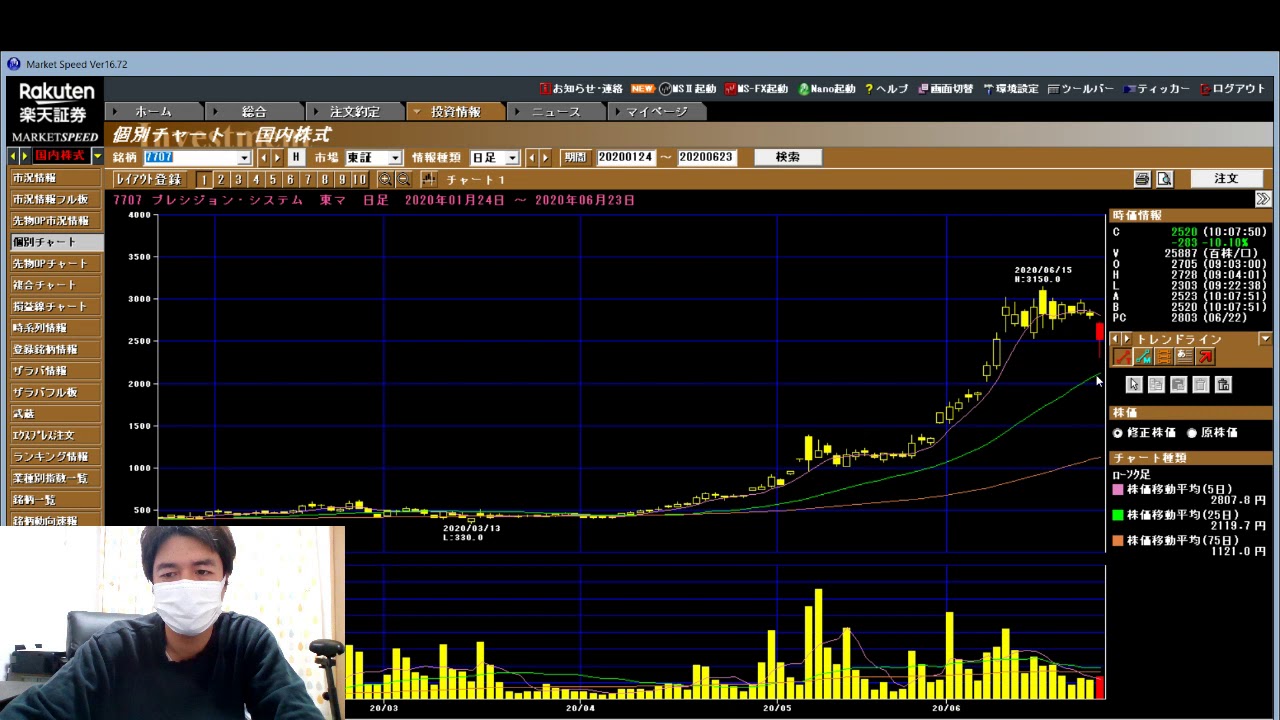1280x720 pixels.
Task: Select the red trendline drawing tool
Action: tap(1123, 357)
